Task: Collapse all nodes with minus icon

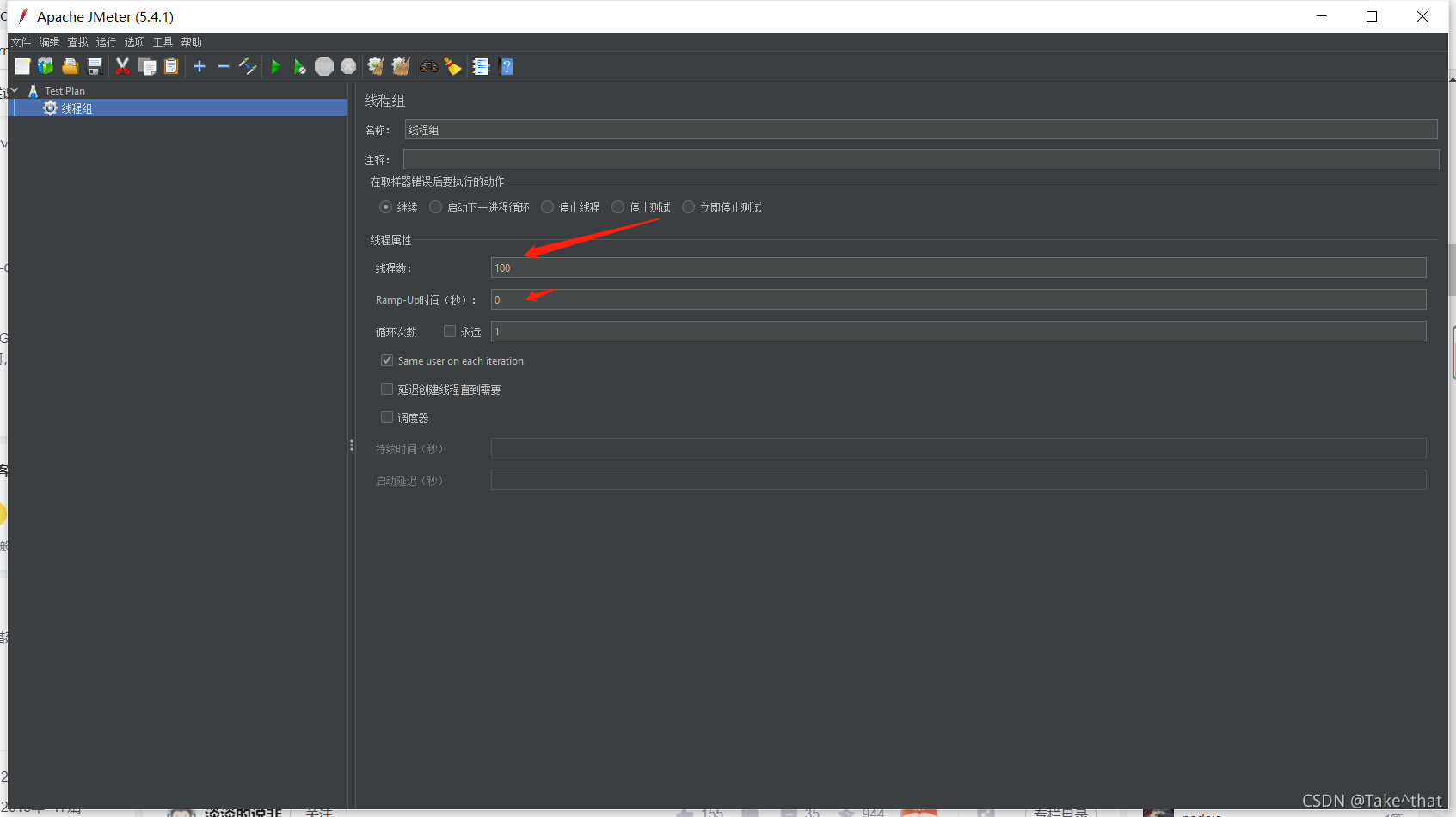Action: [x=224, y=66]
